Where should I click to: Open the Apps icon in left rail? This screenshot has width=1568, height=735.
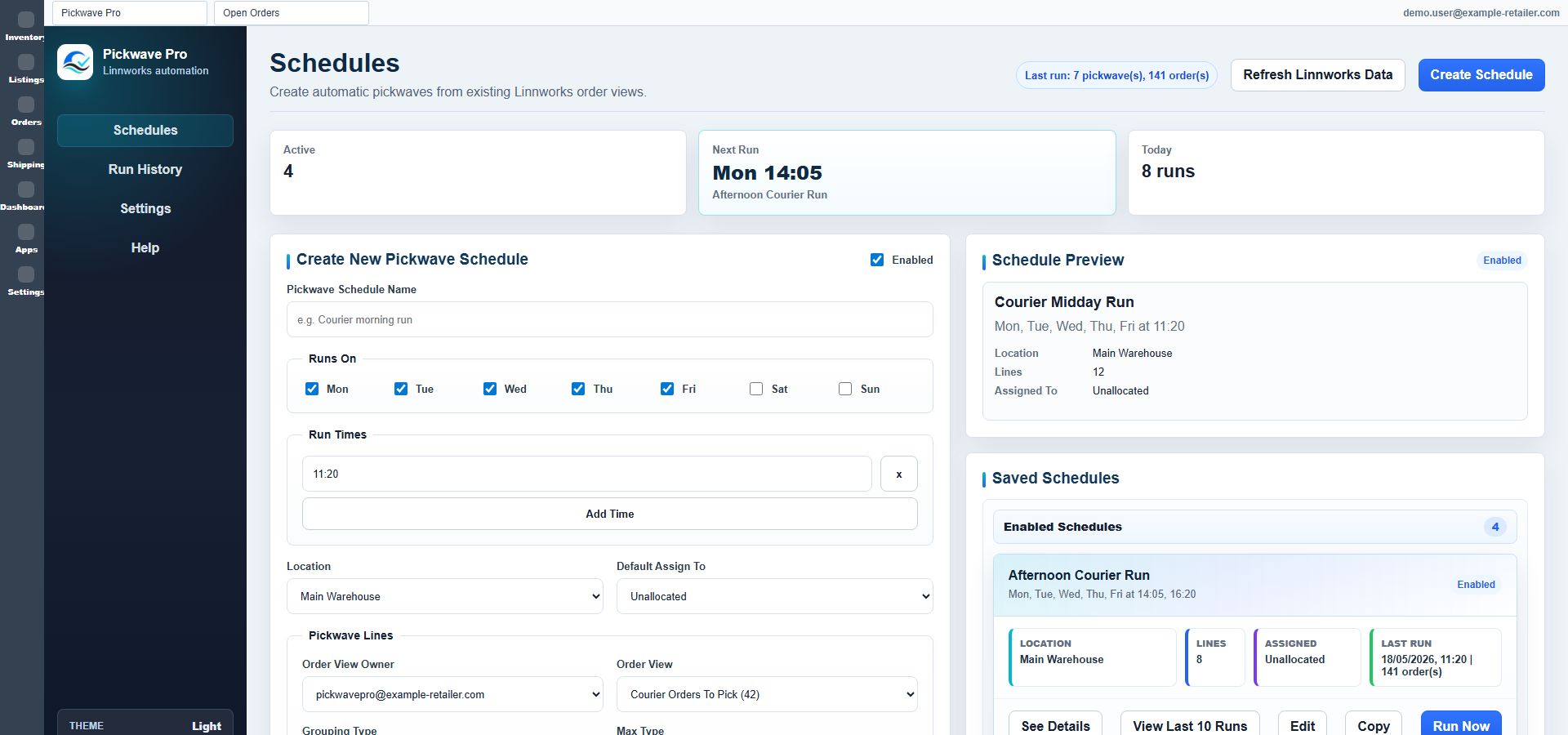[x=26, y=232]
